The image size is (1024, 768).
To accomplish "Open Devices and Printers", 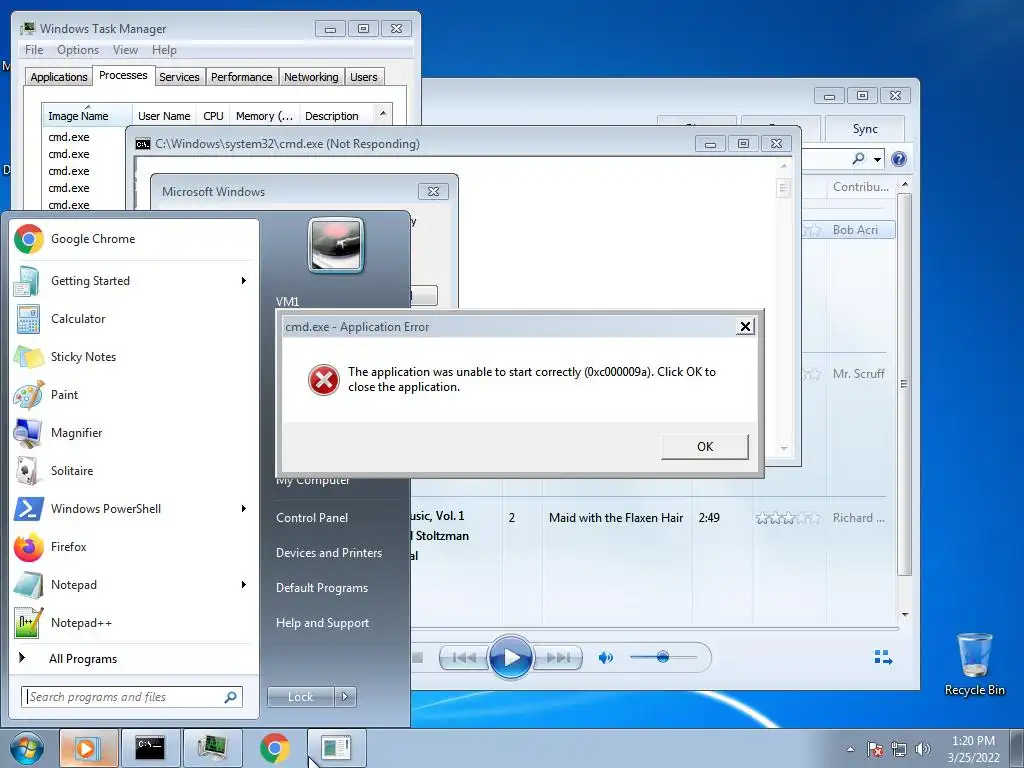I will pos(328,552).
